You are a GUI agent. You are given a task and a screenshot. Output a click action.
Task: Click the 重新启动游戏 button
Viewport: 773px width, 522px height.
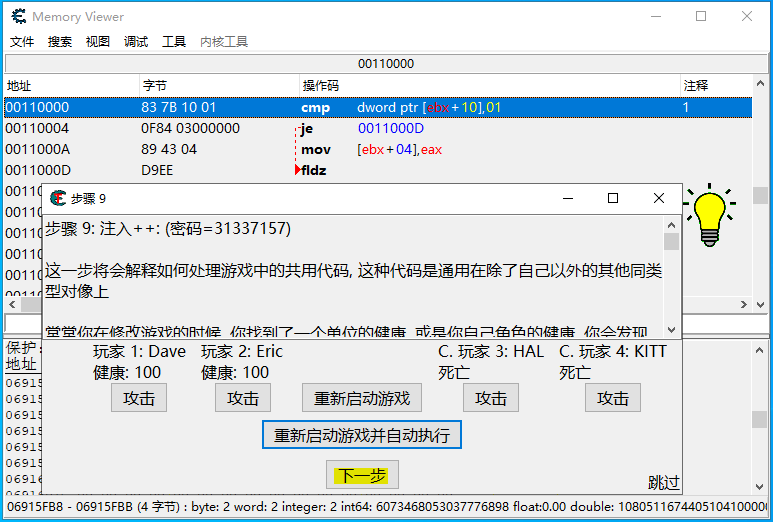coord(362,398)
